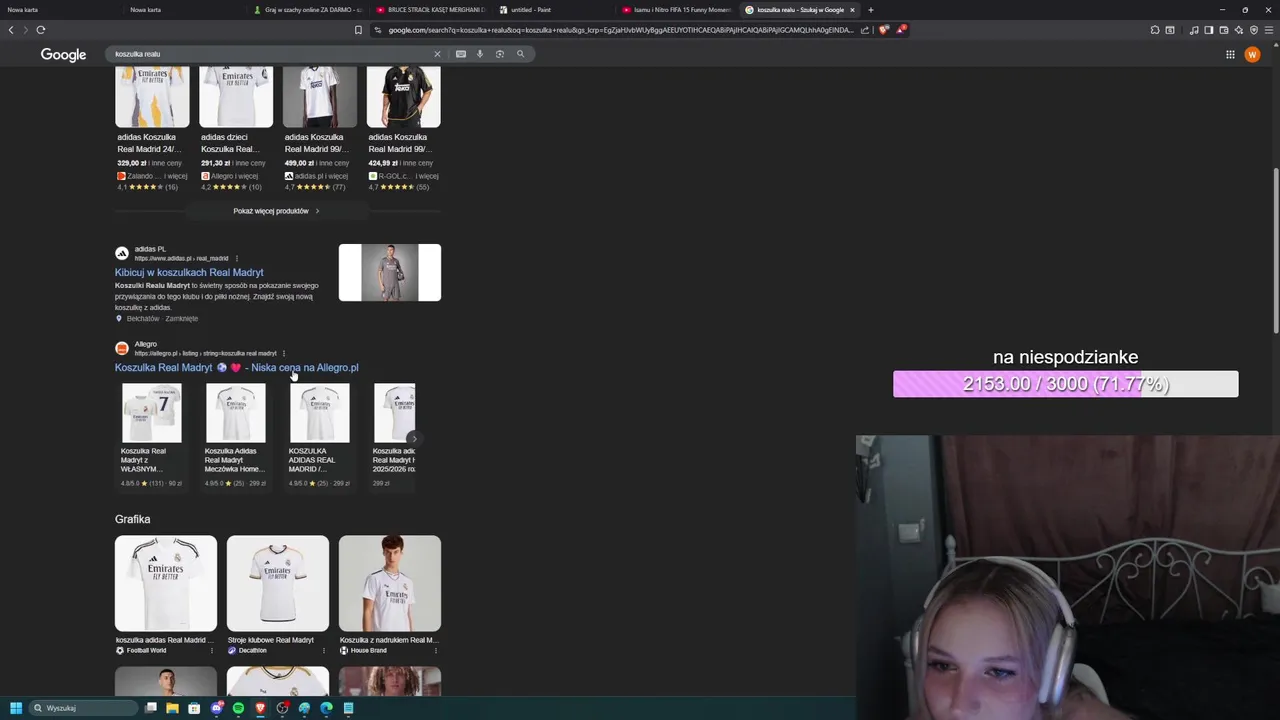This screenshot has width=1280, height=720.
Task: Open House Brand 'Koszulka z nadrukiem' image
Action: (x=389, y=584)
